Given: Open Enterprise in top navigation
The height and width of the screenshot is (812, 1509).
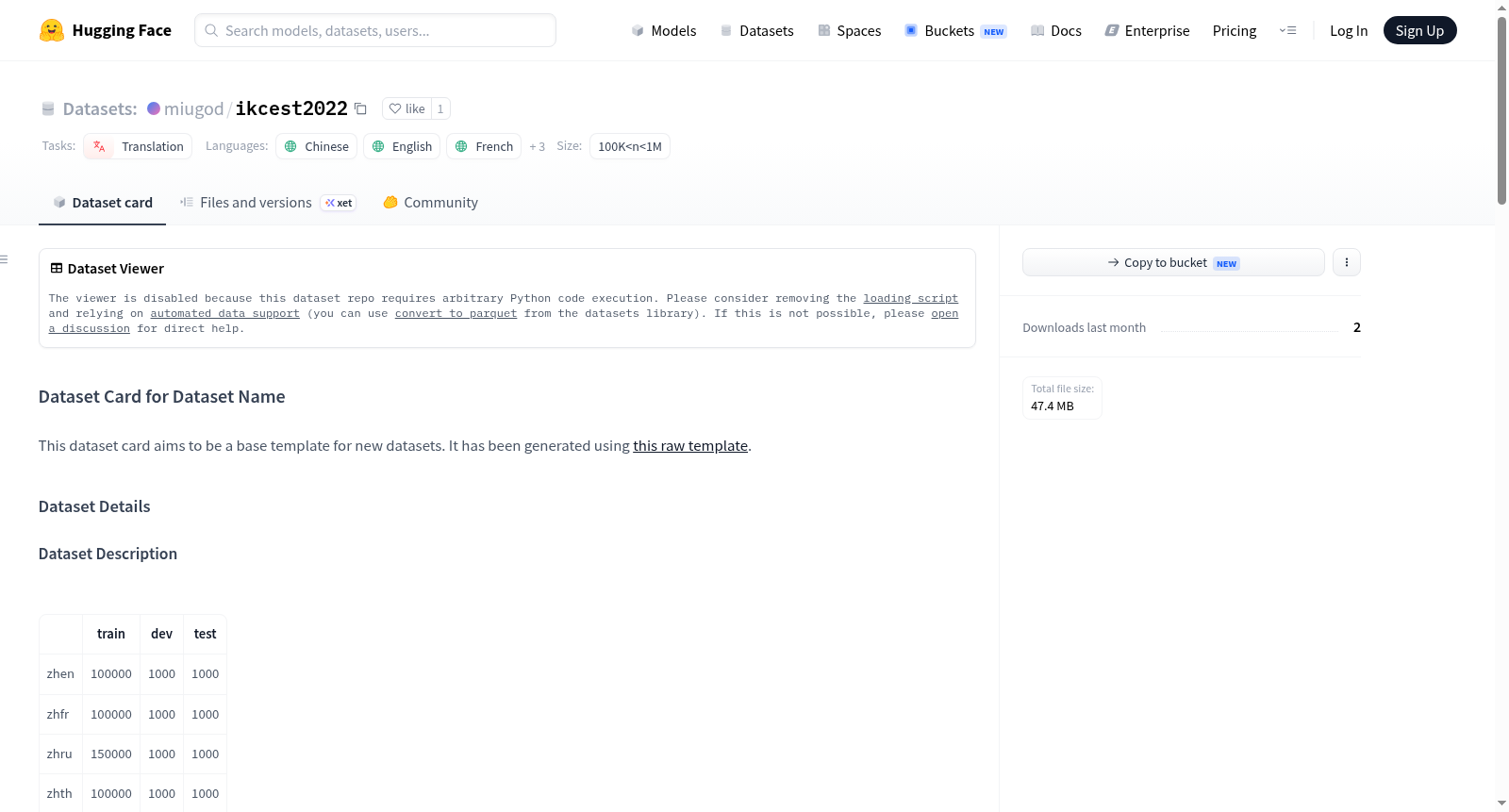Looking at the screenshot, I should coord(1147,30).
